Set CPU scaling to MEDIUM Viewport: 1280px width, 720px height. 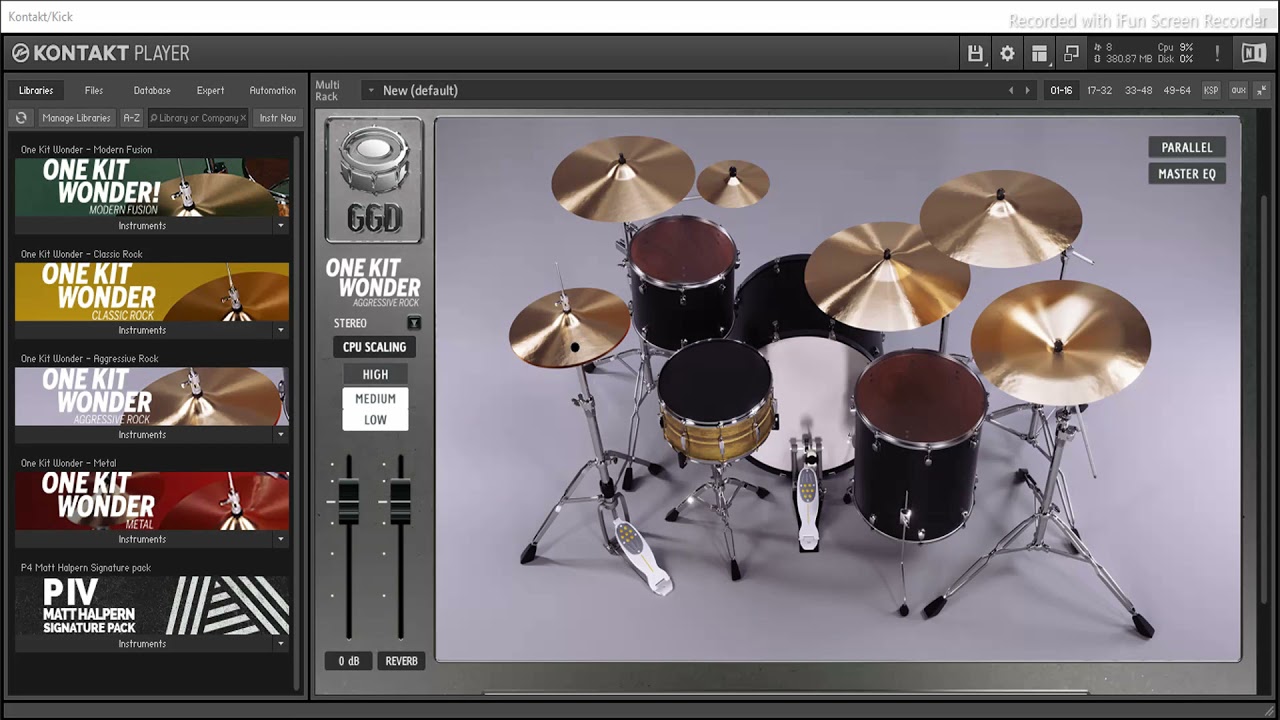coord(375,399)
